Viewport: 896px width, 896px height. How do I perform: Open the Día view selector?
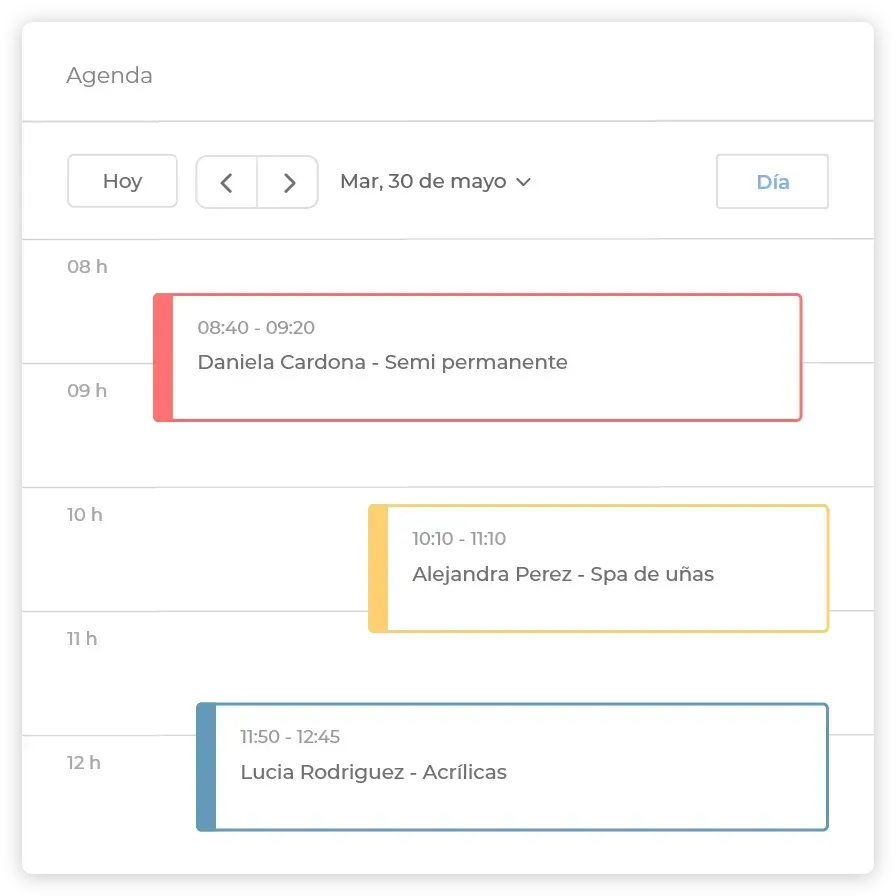point(772,182)
